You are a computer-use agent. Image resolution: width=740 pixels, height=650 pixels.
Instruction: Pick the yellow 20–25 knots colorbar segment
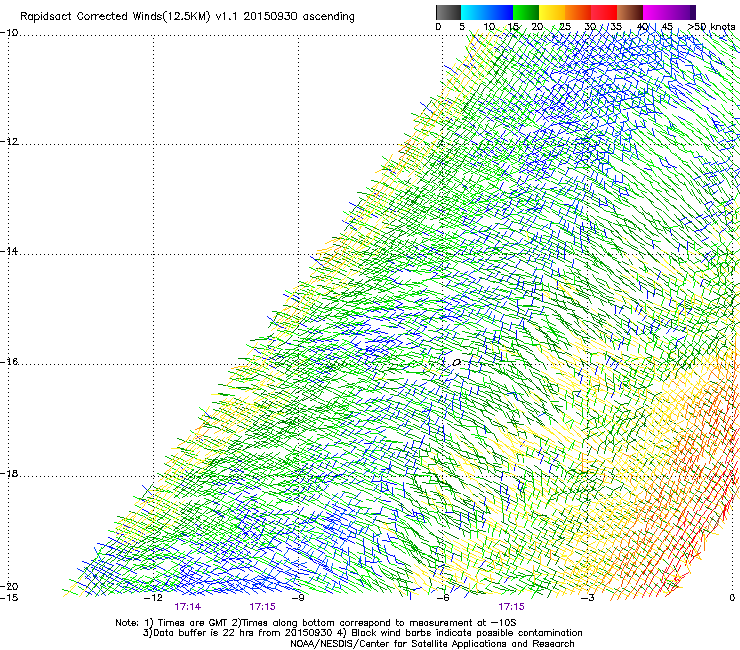pyautogui.click(x=552, y=12)
